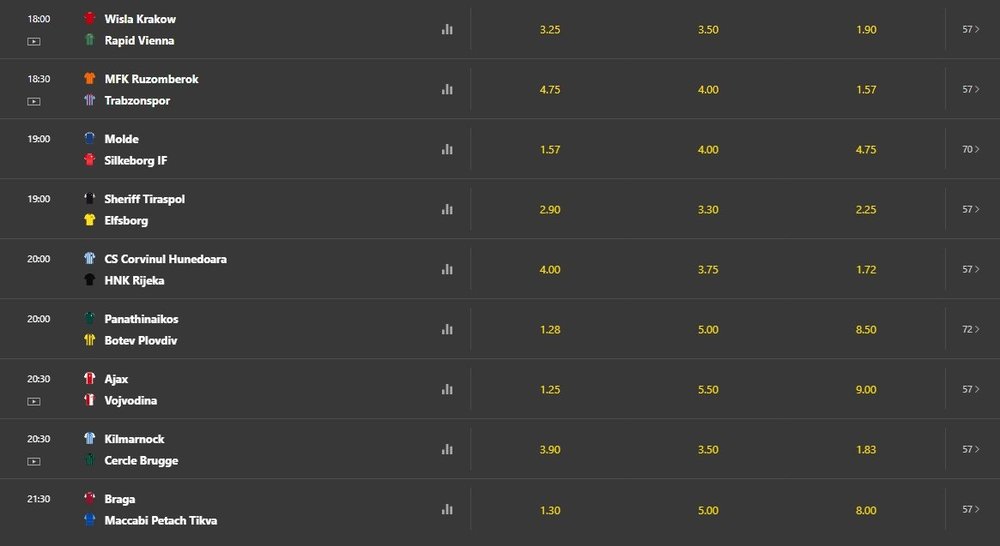Select Ajax home odds 1.25
Screen dimensions: 1000x546
[x=550, y=389]
